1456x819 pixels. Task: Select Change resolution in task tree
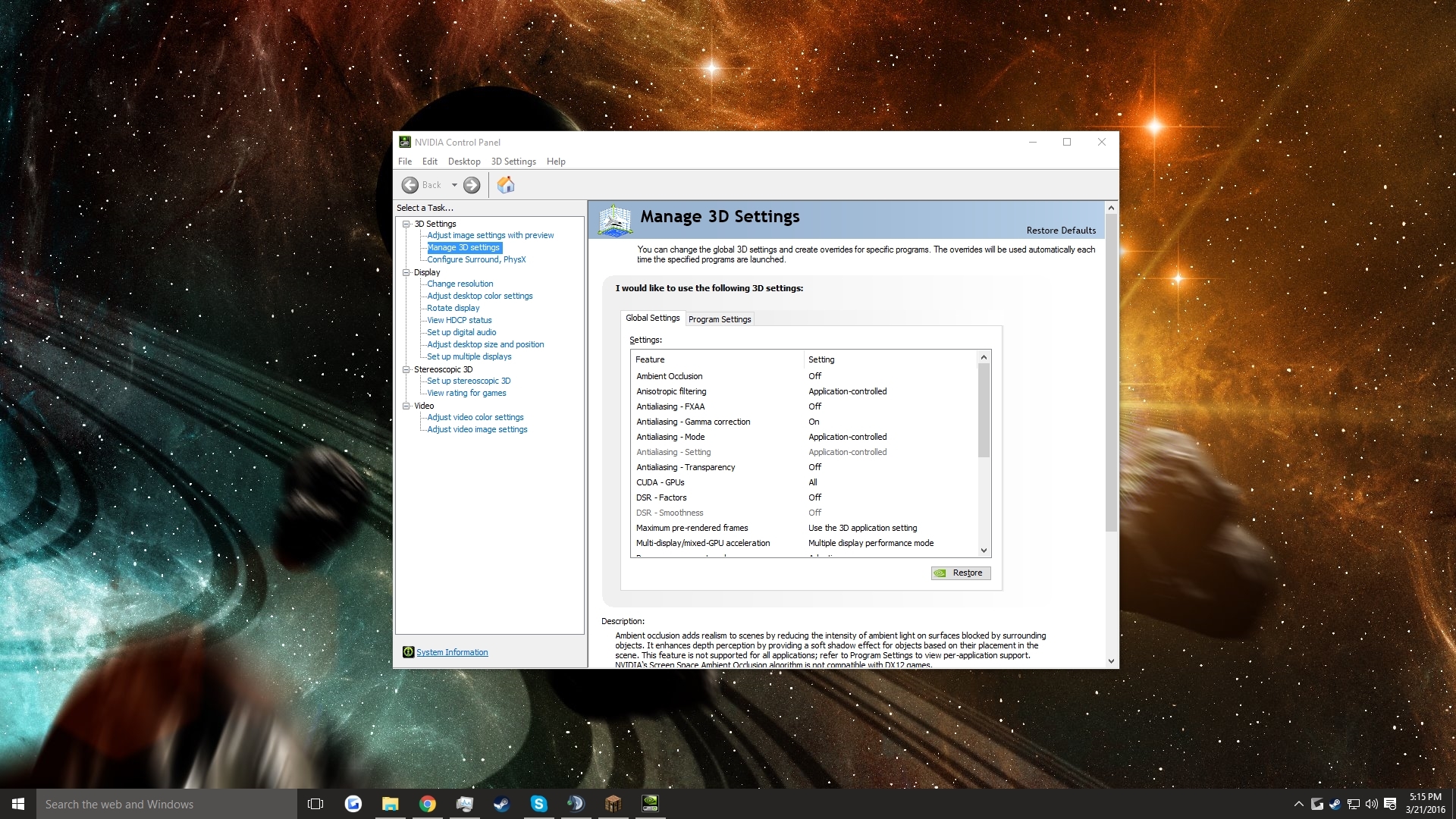pos(460,284)
